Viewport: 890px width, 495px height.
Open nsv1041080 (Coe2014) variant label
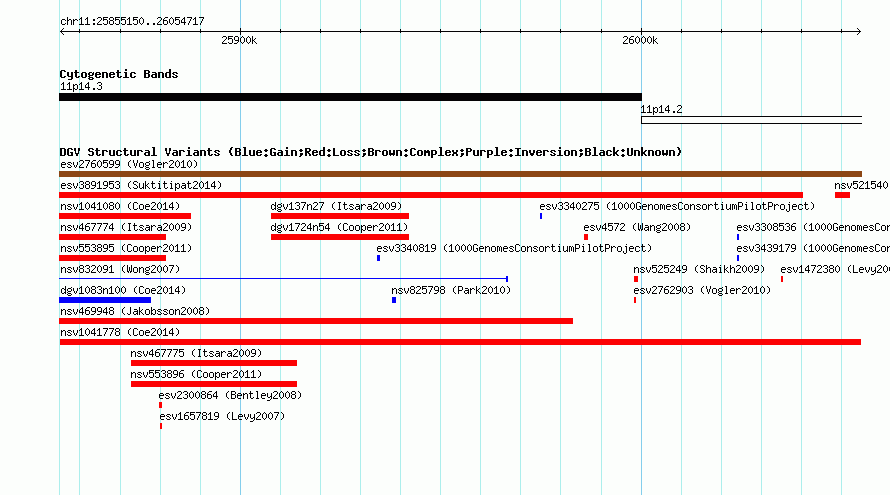[120, 207]
